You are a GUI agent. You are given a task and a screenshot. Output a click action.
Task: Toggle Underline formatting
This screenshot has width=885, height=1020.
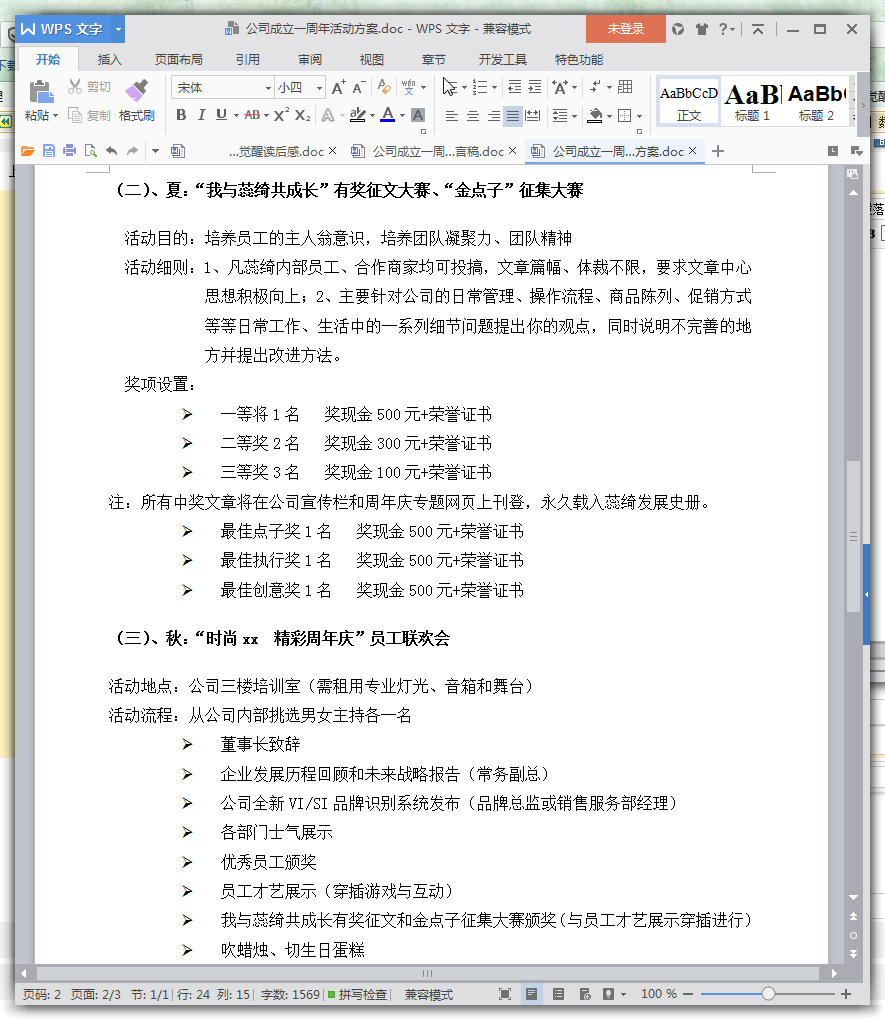point(221,115)
